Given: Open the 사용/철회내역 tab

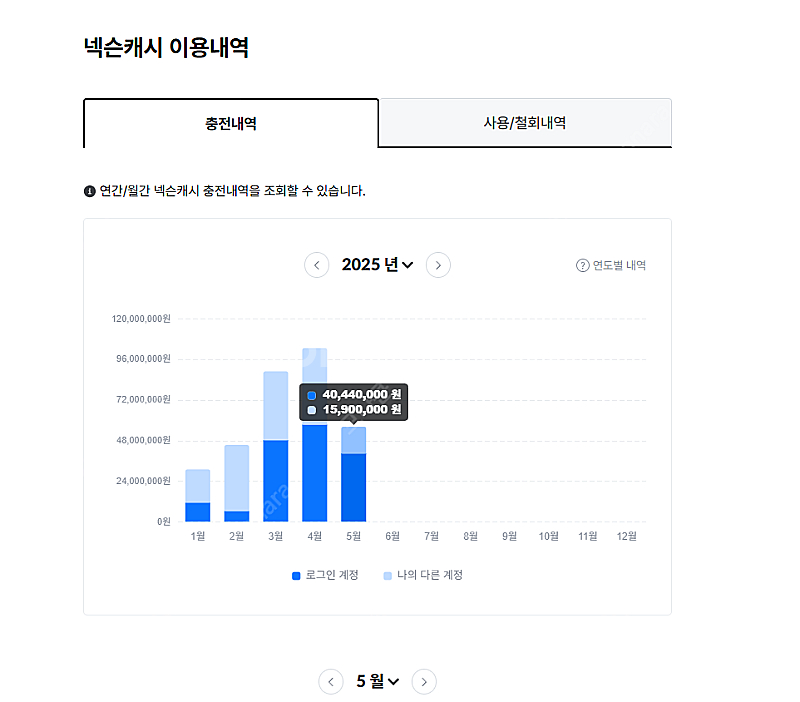Looking at the screenshot, I should pyautogui.click(x=525, y=122).
